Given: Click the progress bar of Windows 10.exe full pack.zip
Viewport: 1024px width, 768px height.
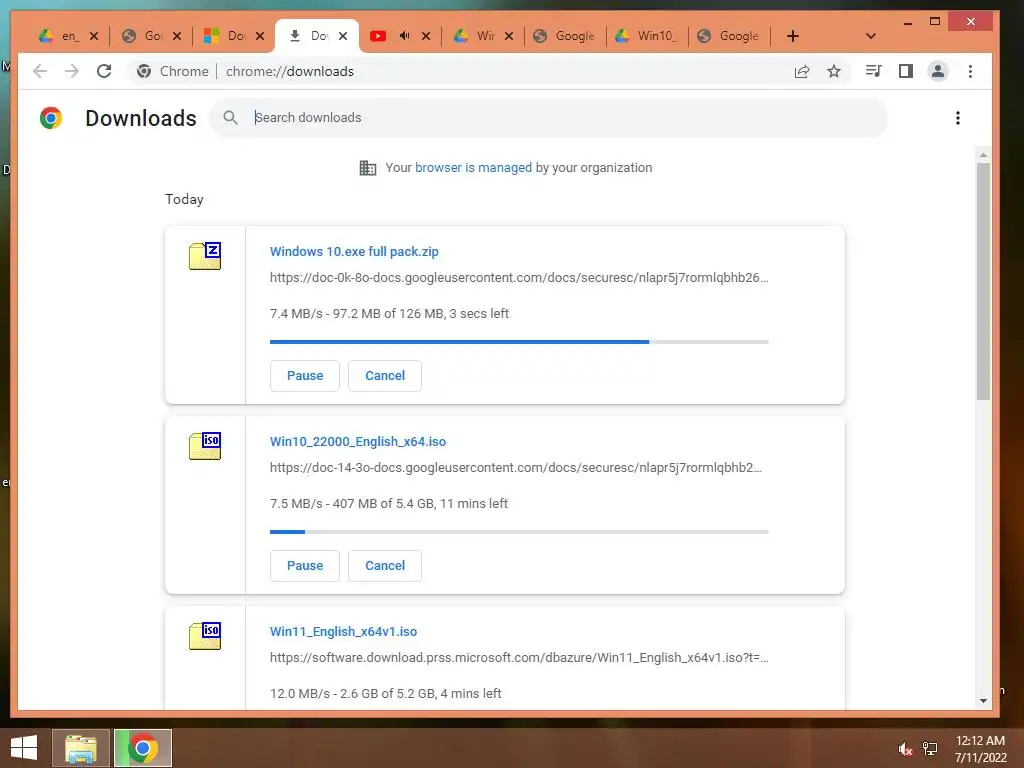Looking at the screenshot, I should coord(519,342).
